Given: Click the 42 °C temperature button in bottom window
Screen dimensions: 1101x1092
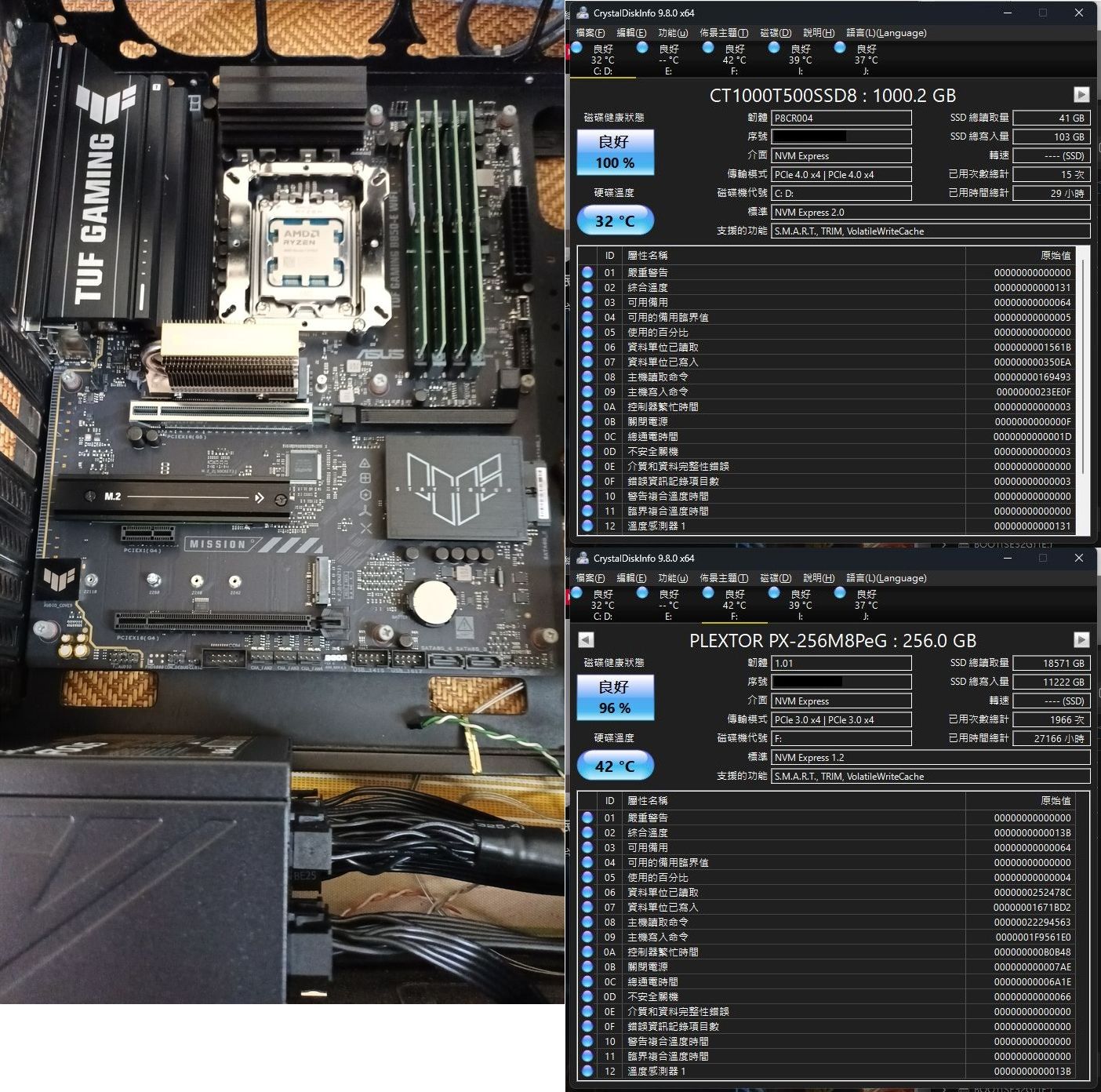Looking at the screenshot, I should pos(615,766).
